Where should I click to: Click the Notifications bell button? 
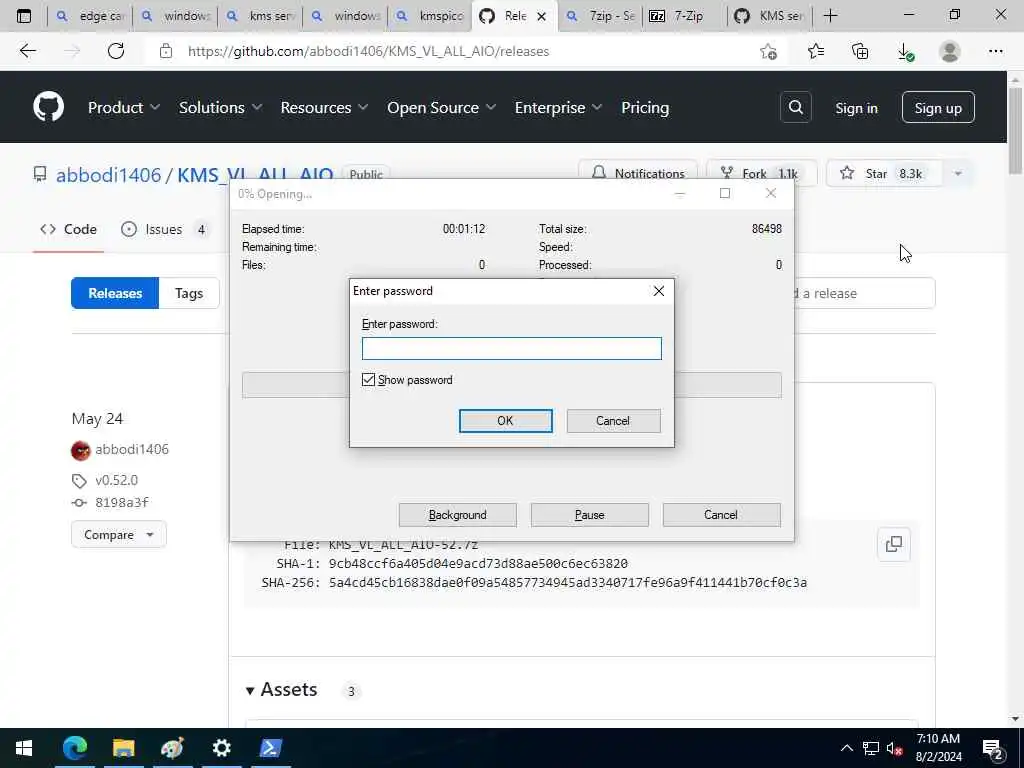[x=637, y=173]
